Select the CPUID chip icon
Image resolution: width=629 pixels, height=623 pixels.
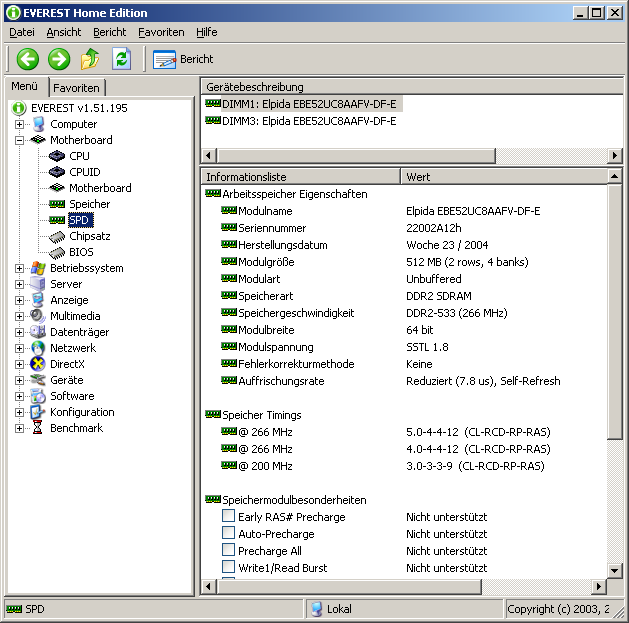(x=57, y=172)
